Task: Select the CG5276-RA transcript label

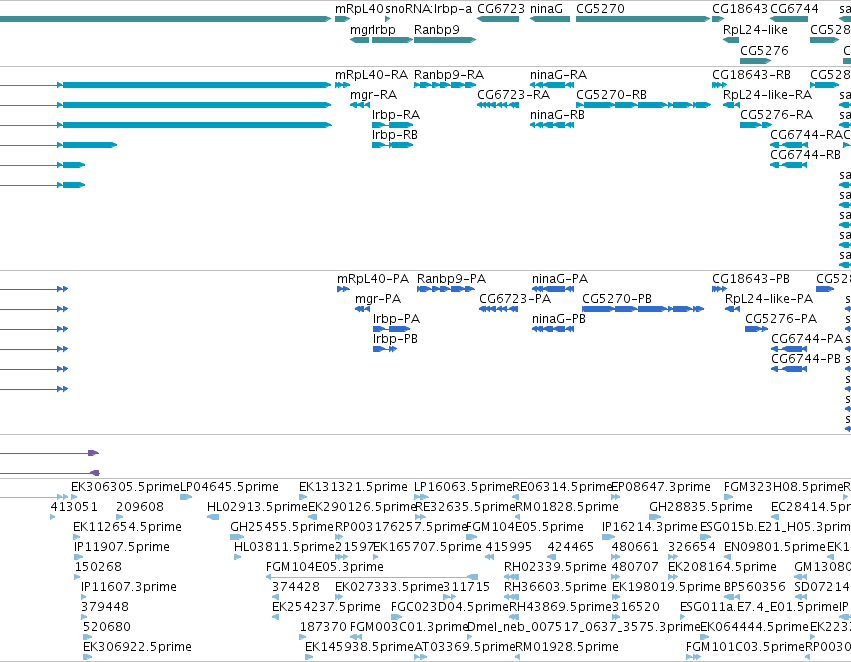Action: tap(777, 114)
